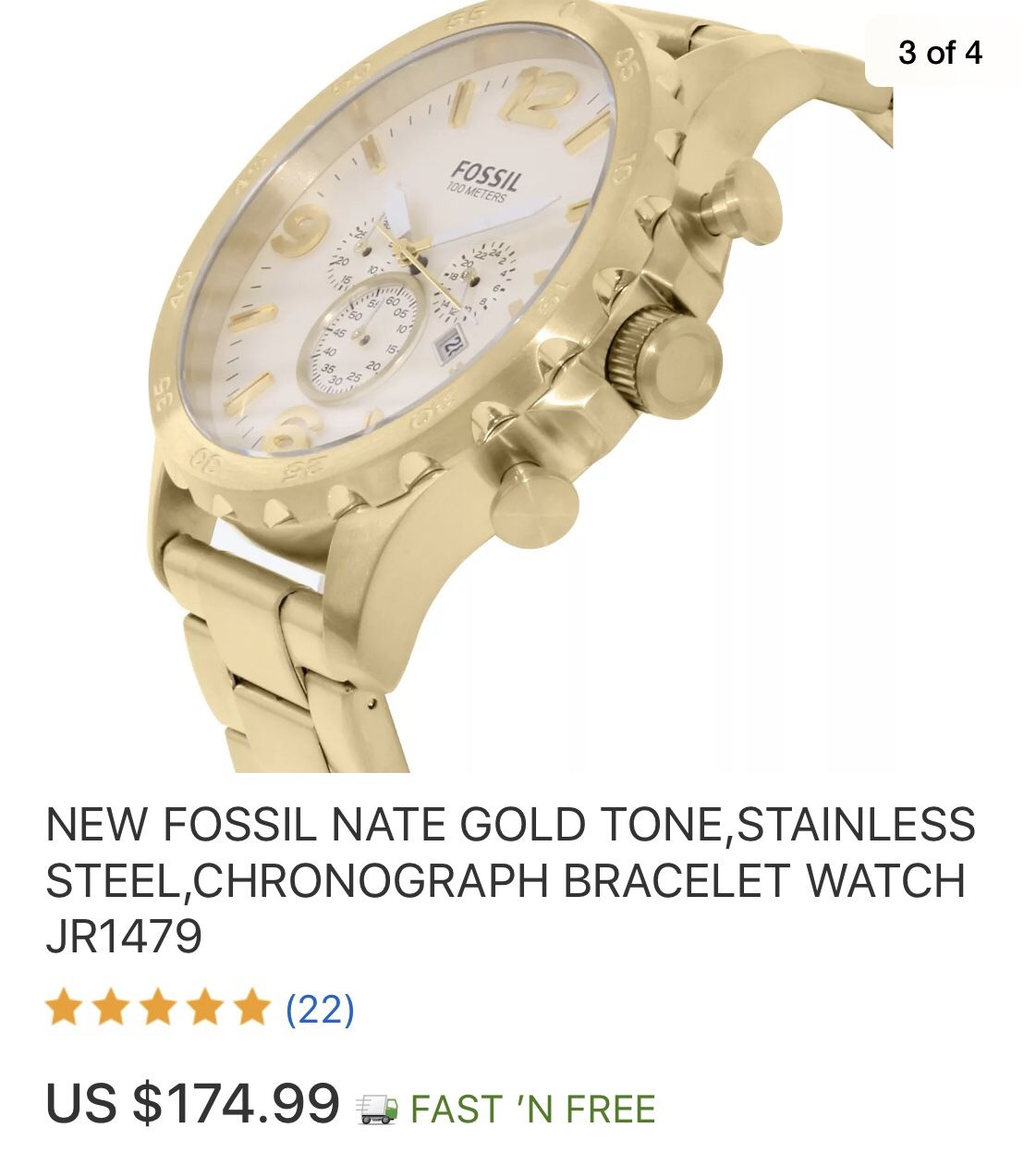This screenshot has width=1036, height=1153.
Task: Tap the "3 of 4" image counter badge
Action: [940, 53]
